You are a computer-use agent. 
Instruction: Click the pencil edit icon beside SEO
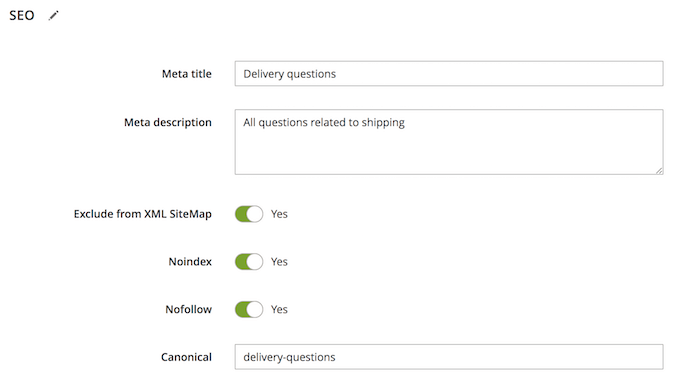[x=53, y=16]
